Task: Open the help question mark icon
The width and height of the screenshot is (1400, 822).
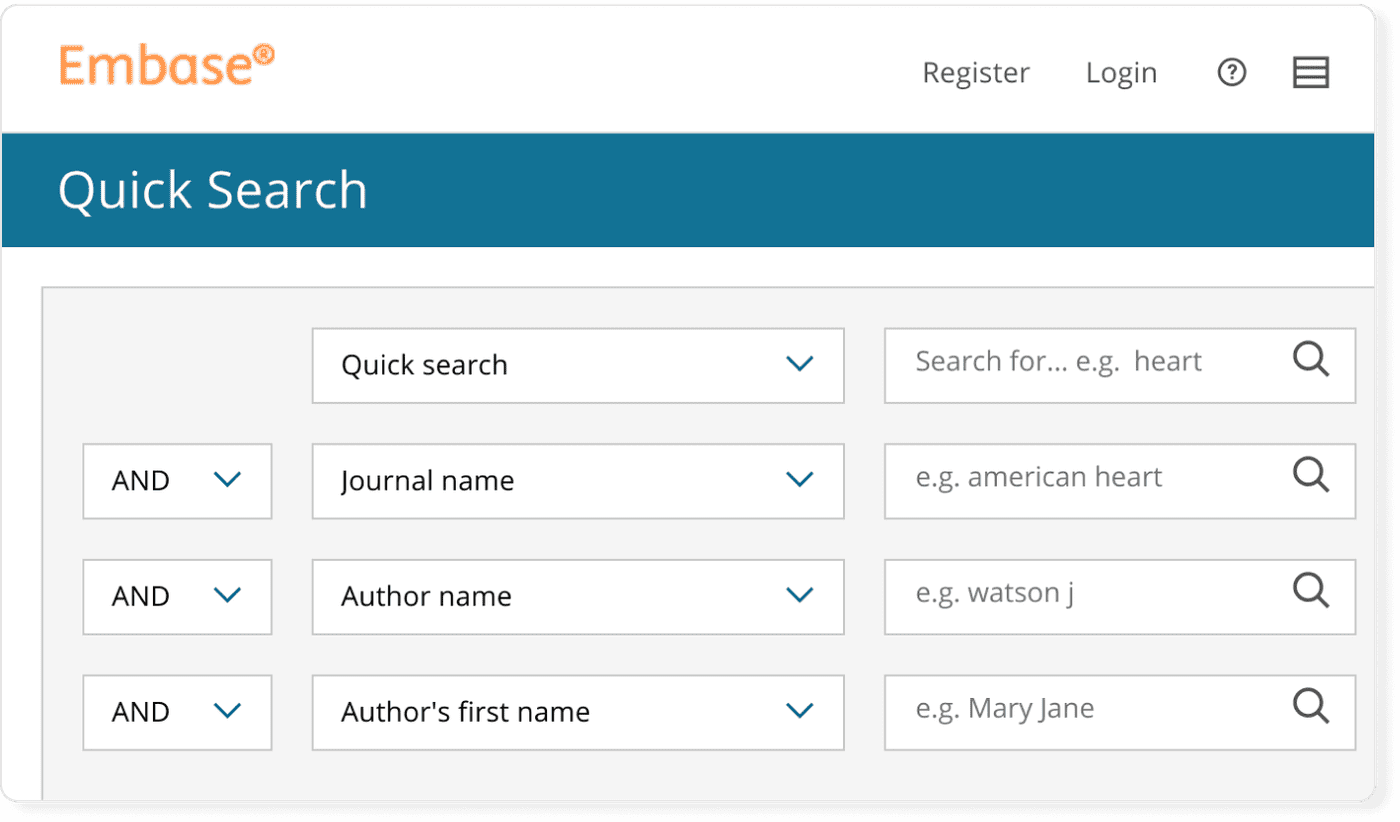Action: pyautogui.click(x=1232, y=72)
